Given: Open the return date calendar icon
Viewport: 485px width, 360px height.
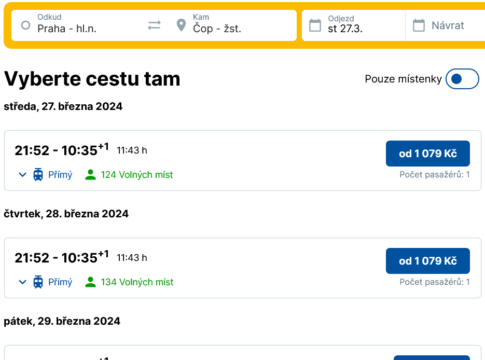Looking at the screenshot, I should (419, 25).
